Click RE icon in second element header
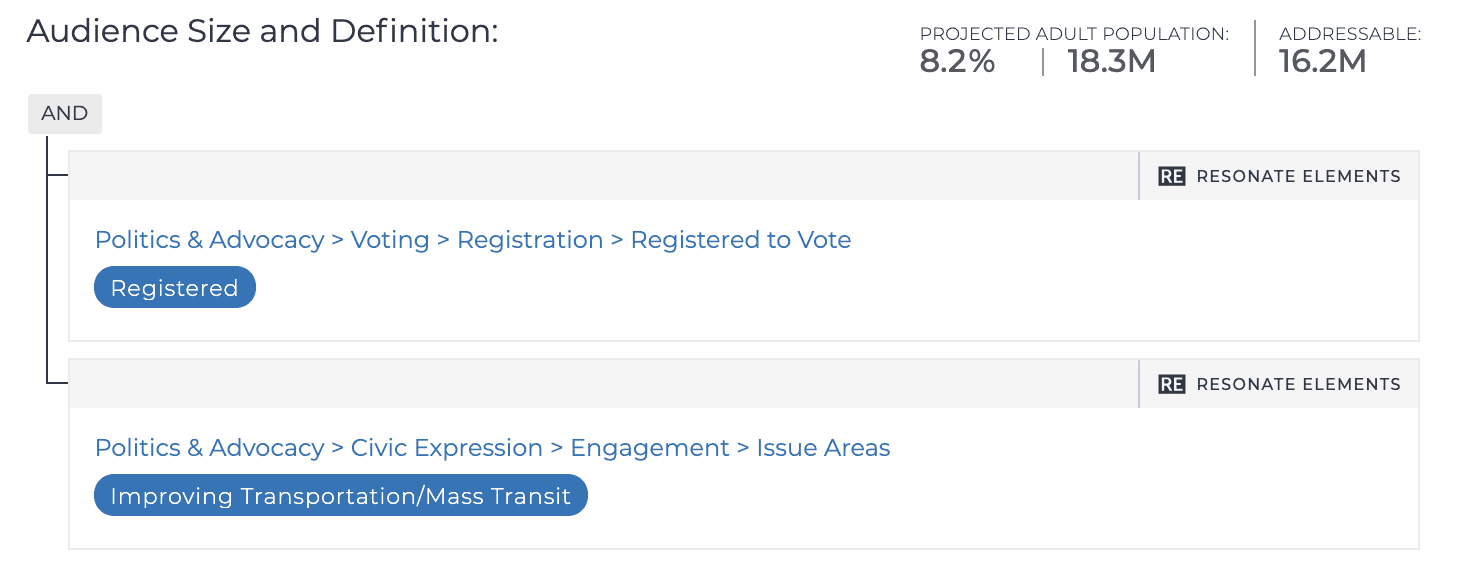Viewport: 1458px width, 584px height. pos(1171,384)
